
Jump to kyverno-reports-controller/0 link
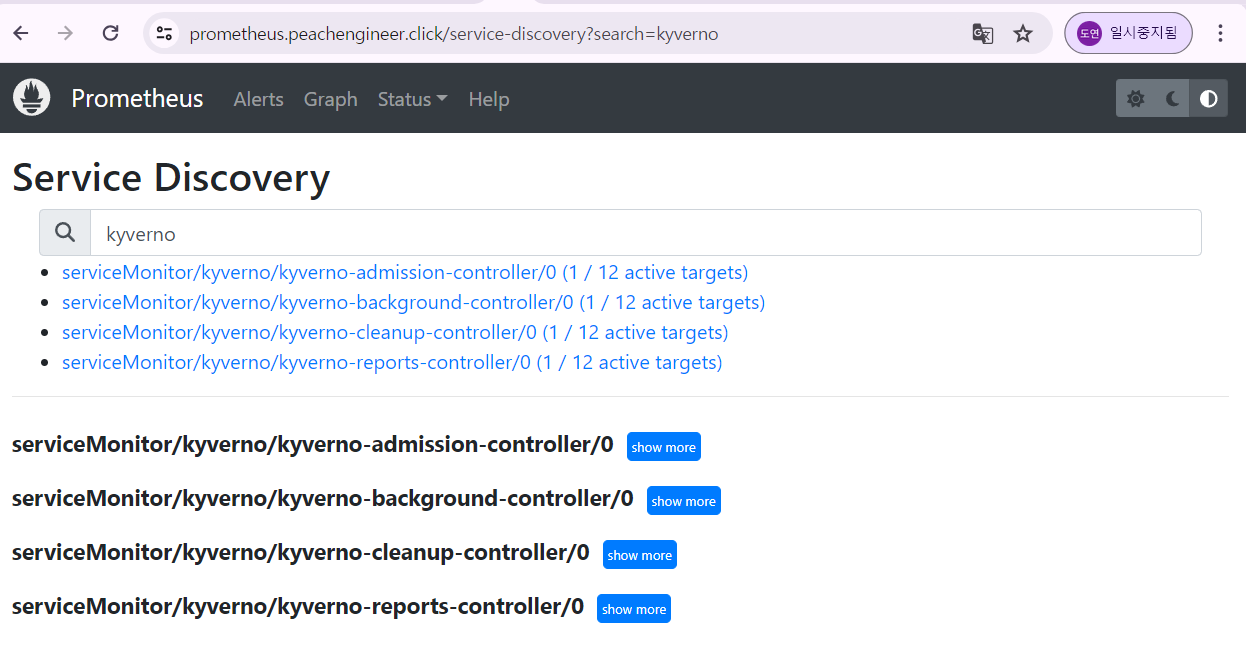click(392, 362)
